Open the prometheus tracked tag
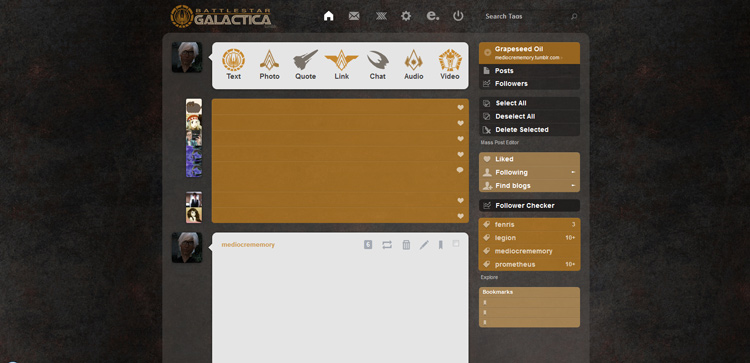Image resolution: width=750 pixels, height=363 pixels. tap(529, 264)
